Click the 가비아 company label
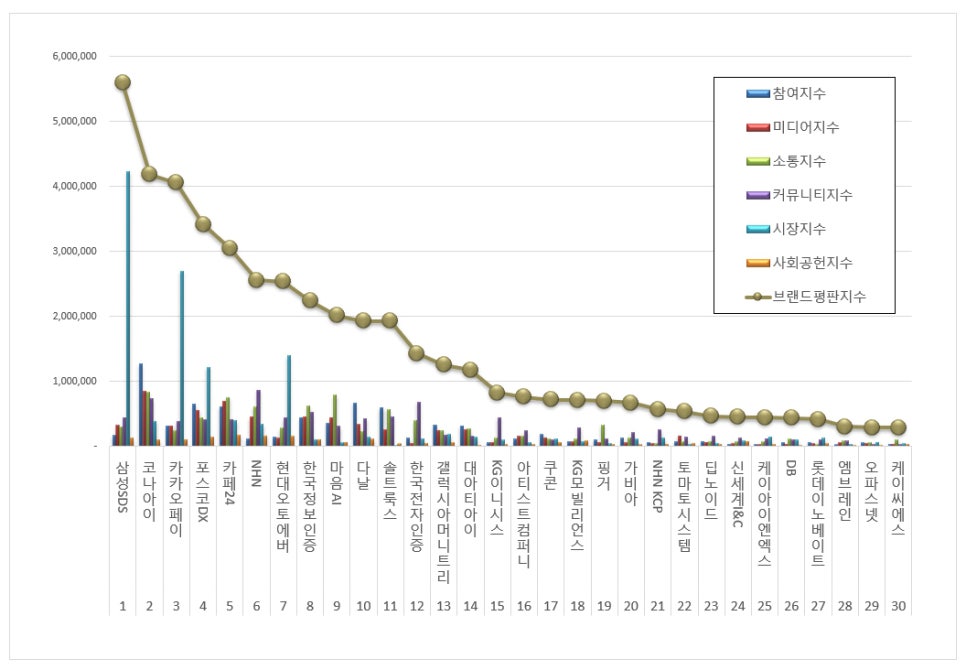 (x=631, y=483)
